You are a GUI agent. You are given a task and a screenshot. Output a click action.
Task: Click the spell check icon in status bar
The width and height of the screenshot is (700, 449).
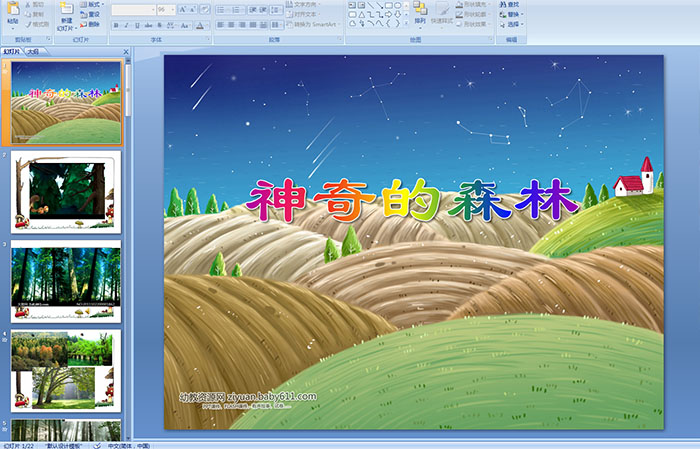tap(97, 445)
